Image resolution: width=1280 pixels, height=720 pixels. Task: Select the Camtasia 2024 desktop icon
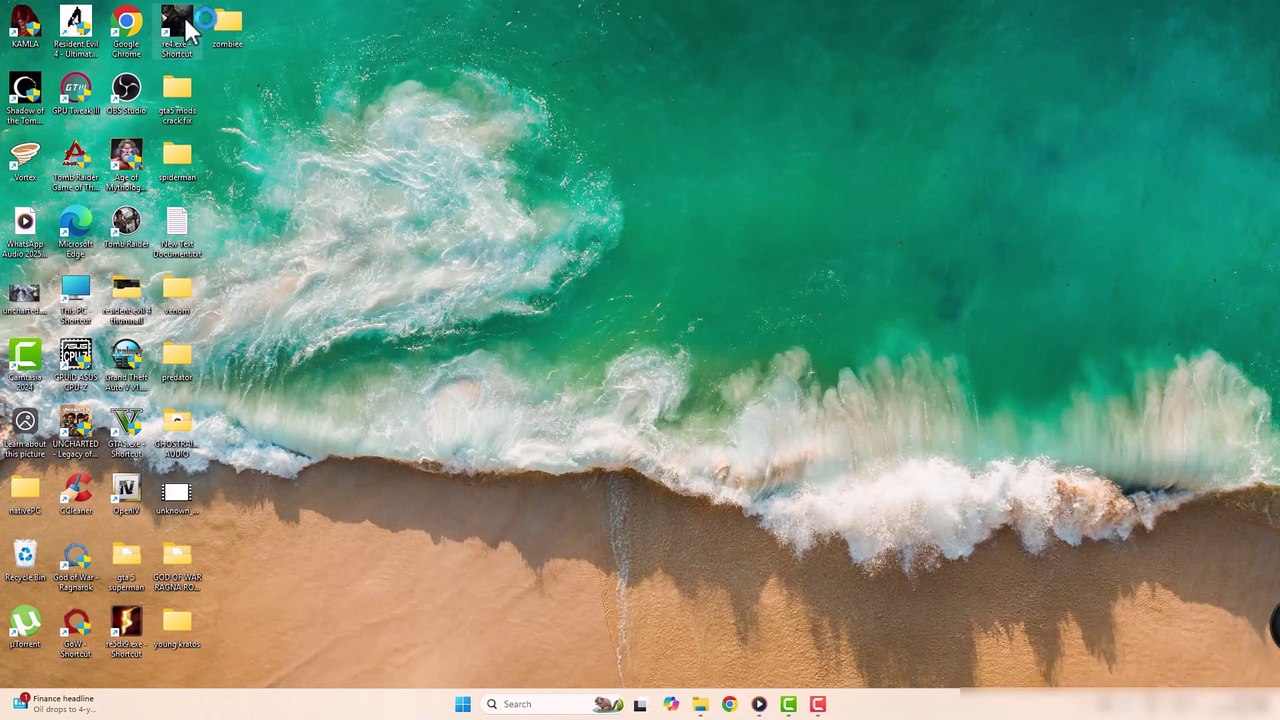pyautogui.click(x=25, y=357)
